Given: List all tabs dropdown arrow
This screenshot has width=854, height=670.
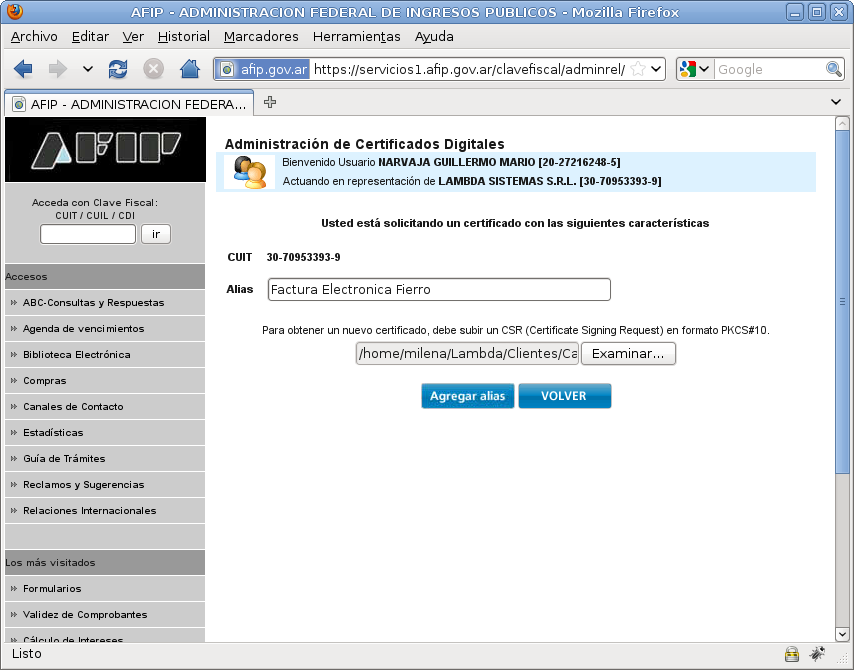Looking at the screenshot, I should pos(836,102).
